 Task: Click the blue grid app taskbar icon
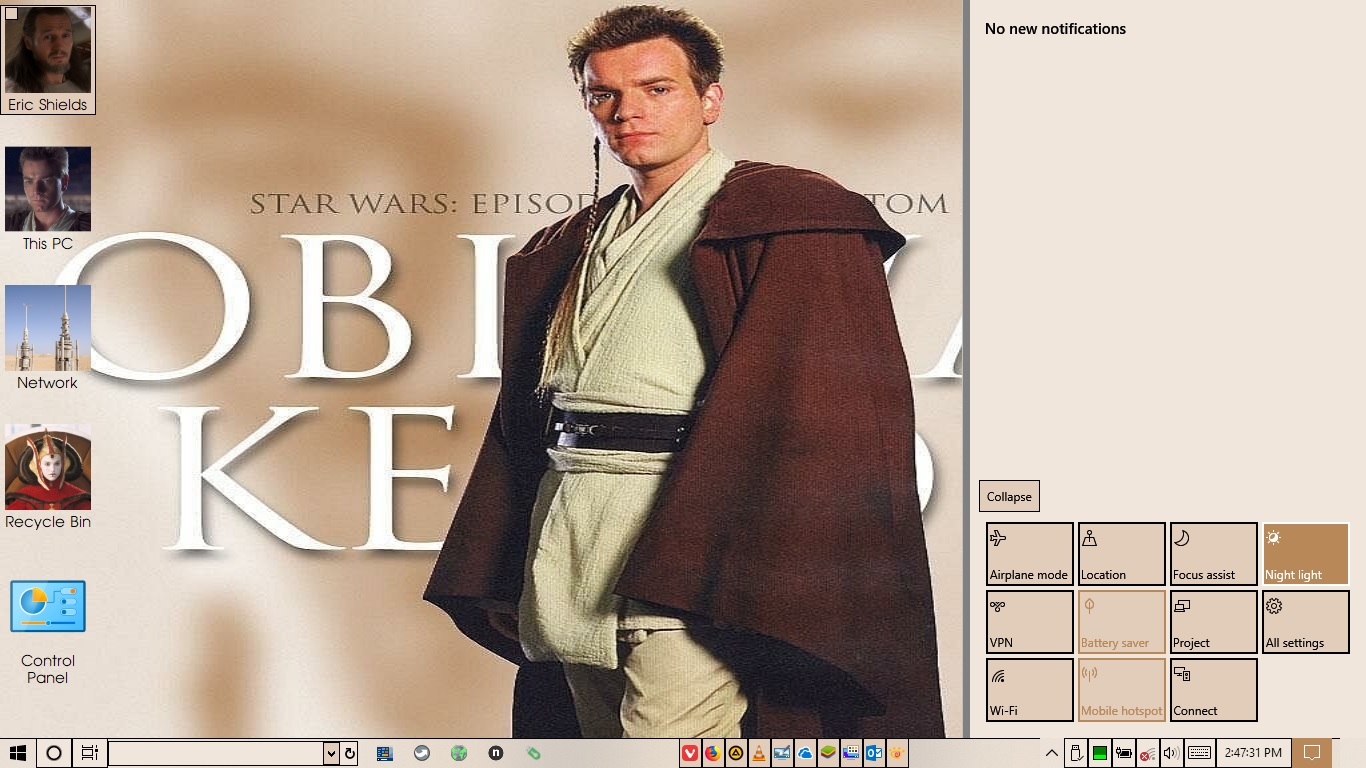click(x=384, y=753)
